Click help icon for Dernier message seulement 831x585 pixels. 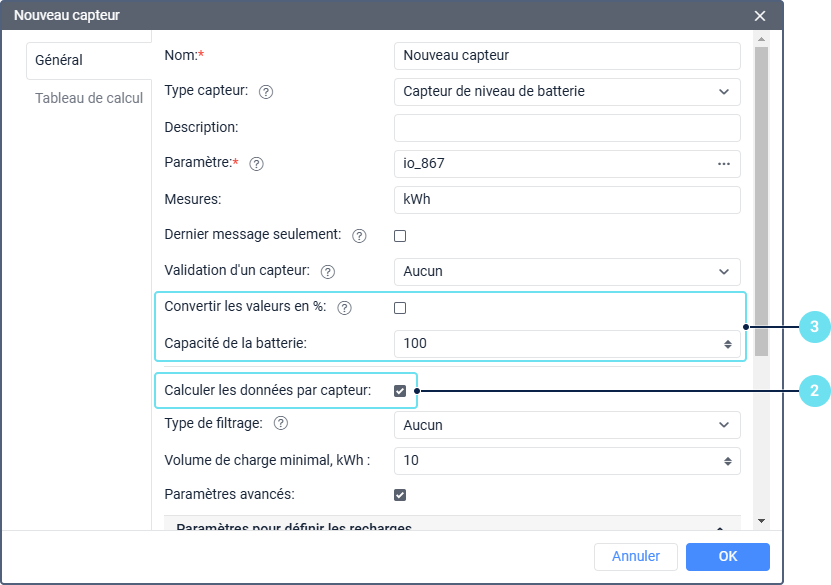(359, 236)
